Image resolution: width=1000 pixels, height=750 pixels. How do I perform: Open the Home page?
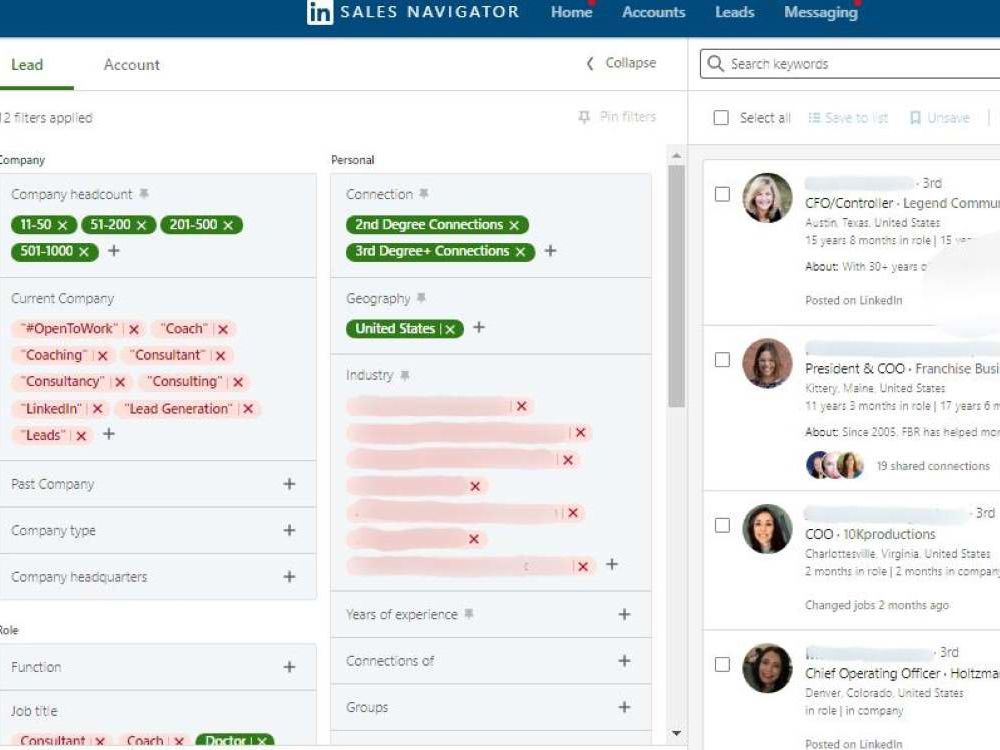(x=571, y=12)
